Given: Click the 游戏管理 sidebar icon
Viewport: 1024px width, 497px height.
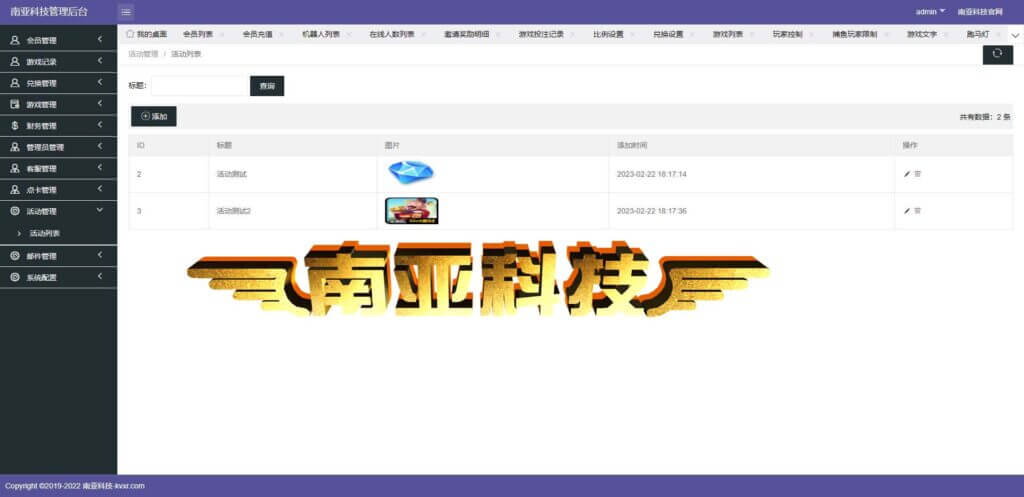Looking at the screenshot, I should 15,104.
